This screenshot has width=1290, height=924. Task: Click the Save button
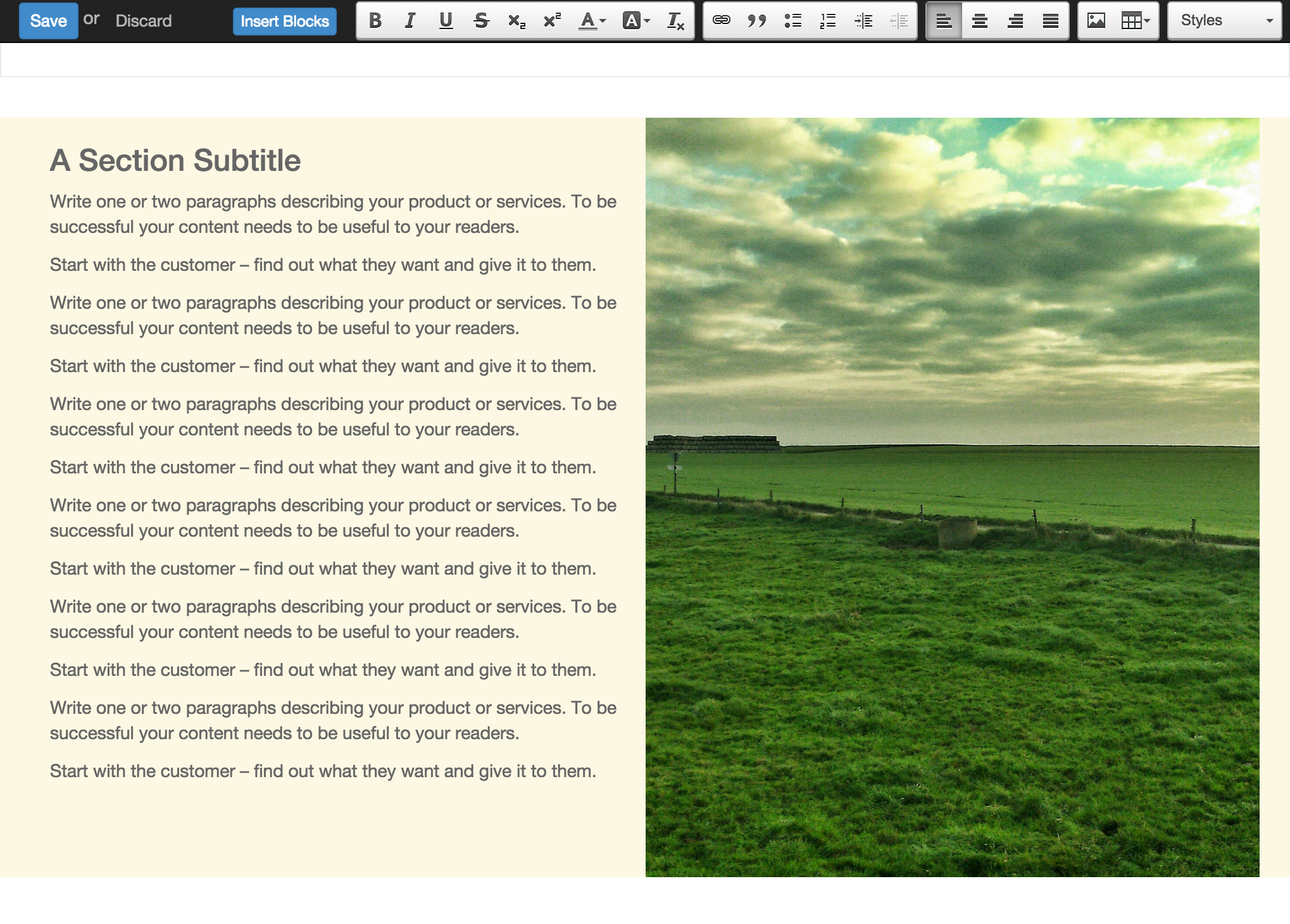point(48,21)
